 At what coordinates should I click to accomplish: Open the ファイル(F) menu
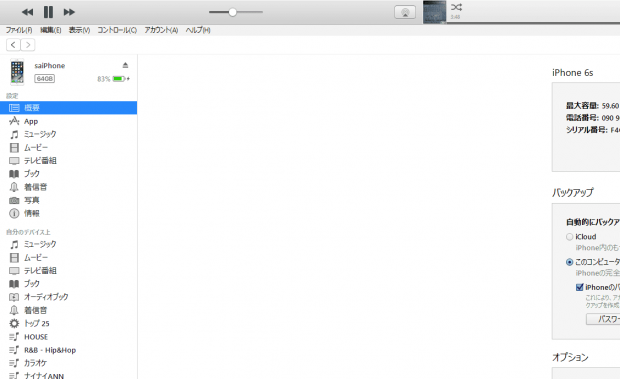coord(19,30)
